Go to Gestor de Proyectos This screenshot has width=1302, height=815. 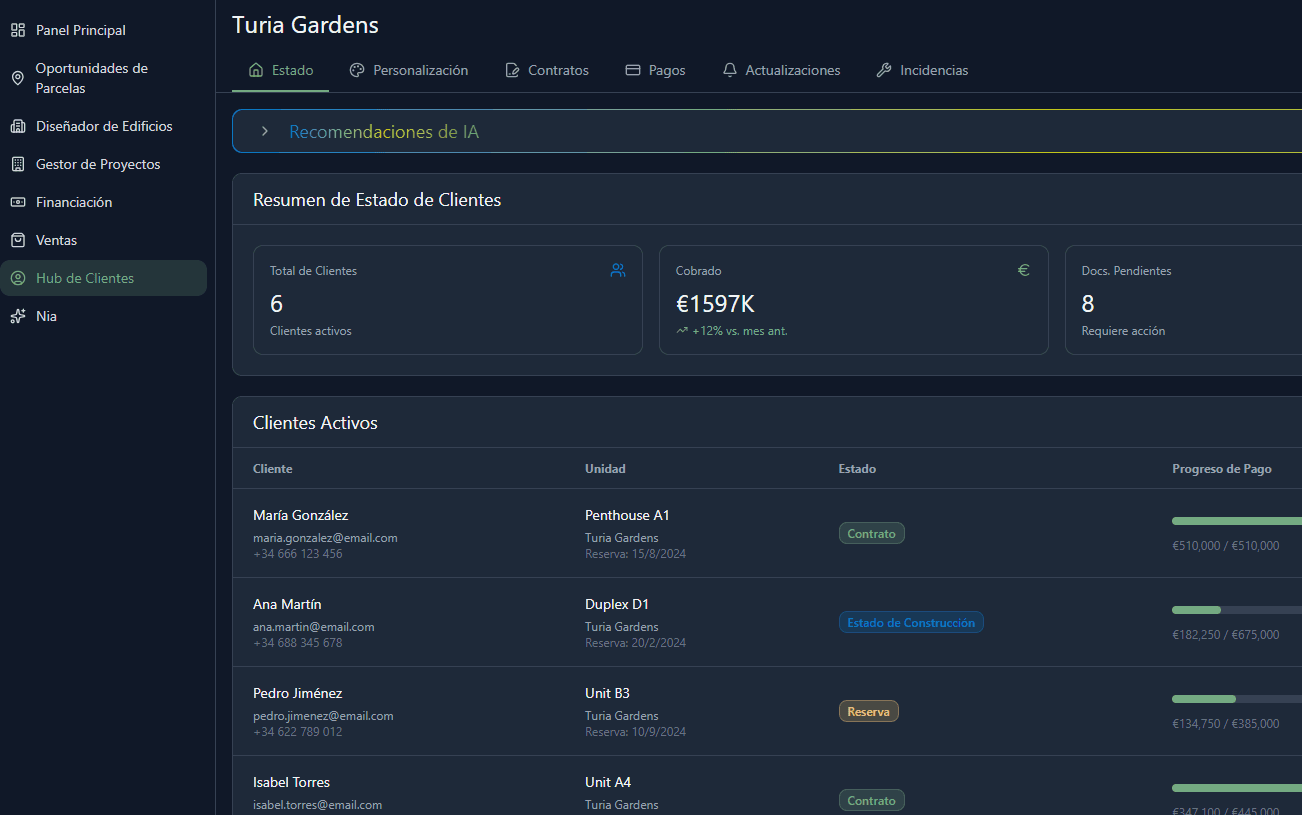tap(104, 164)
